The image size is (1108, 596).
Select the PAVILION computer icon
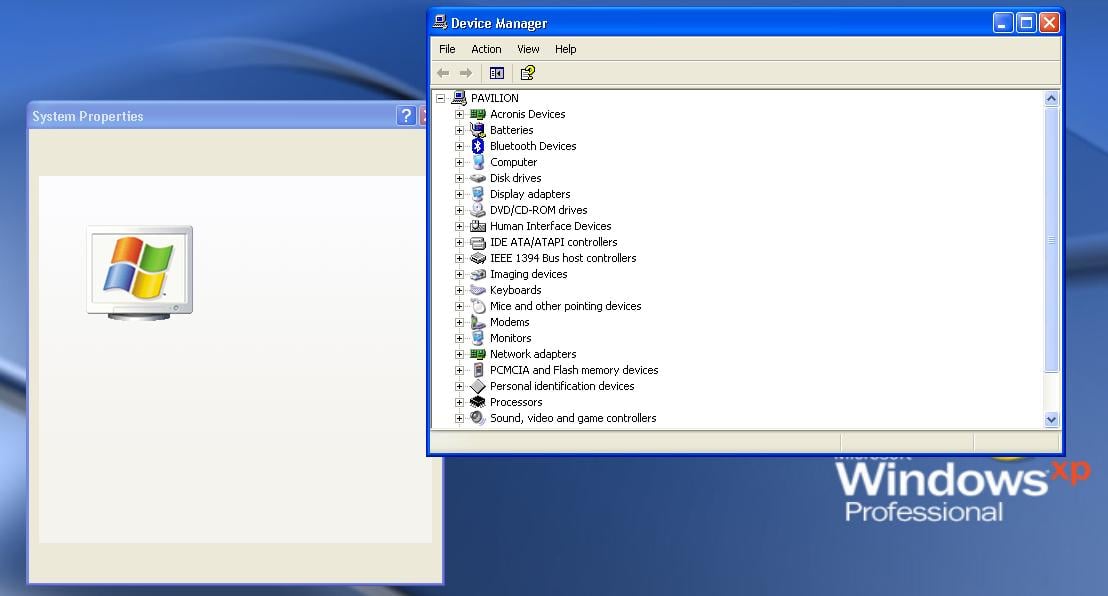coord(459,98)
